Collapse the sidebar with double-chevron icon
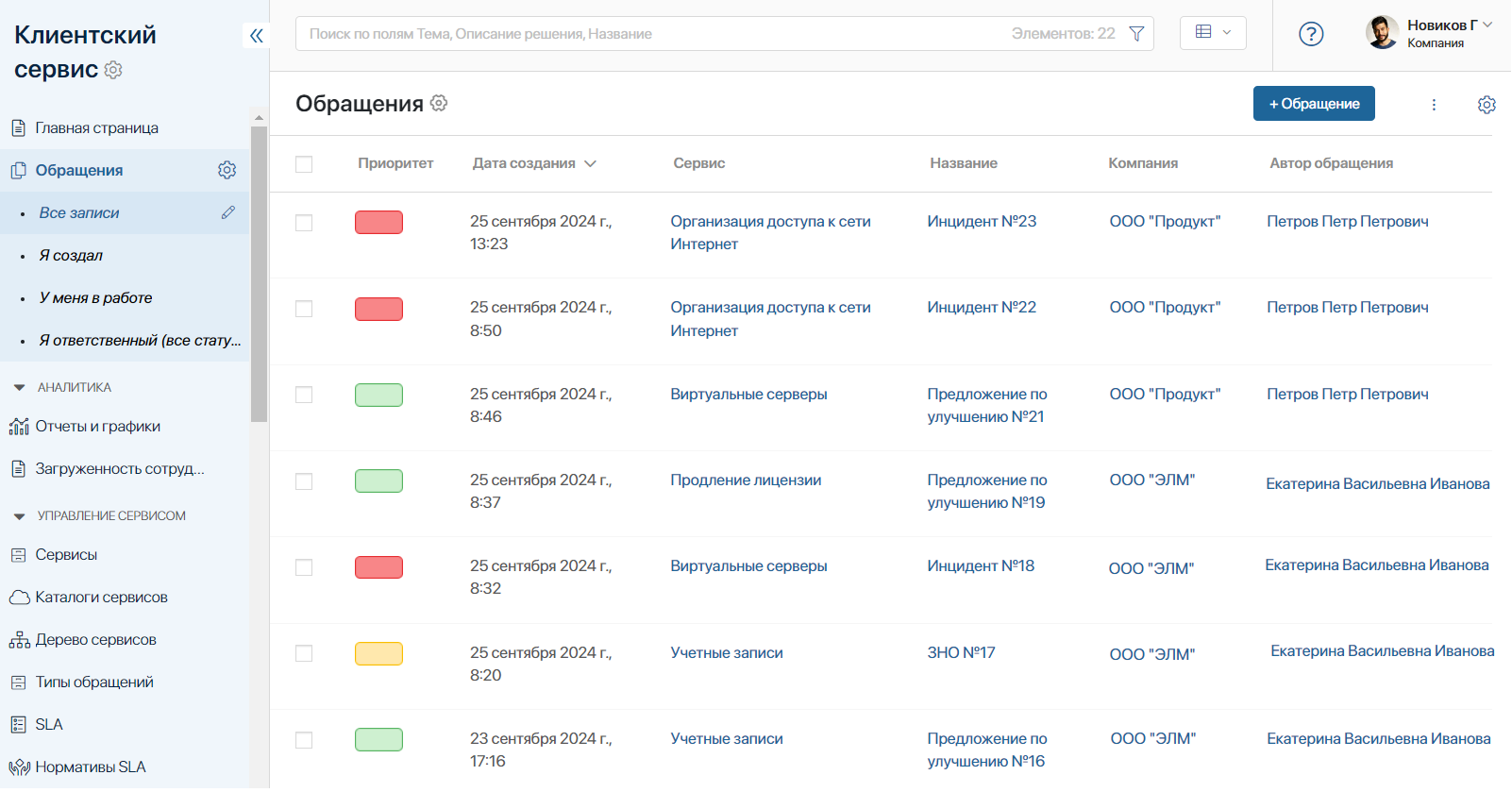The image size is (1512, 792). point(256,36)
